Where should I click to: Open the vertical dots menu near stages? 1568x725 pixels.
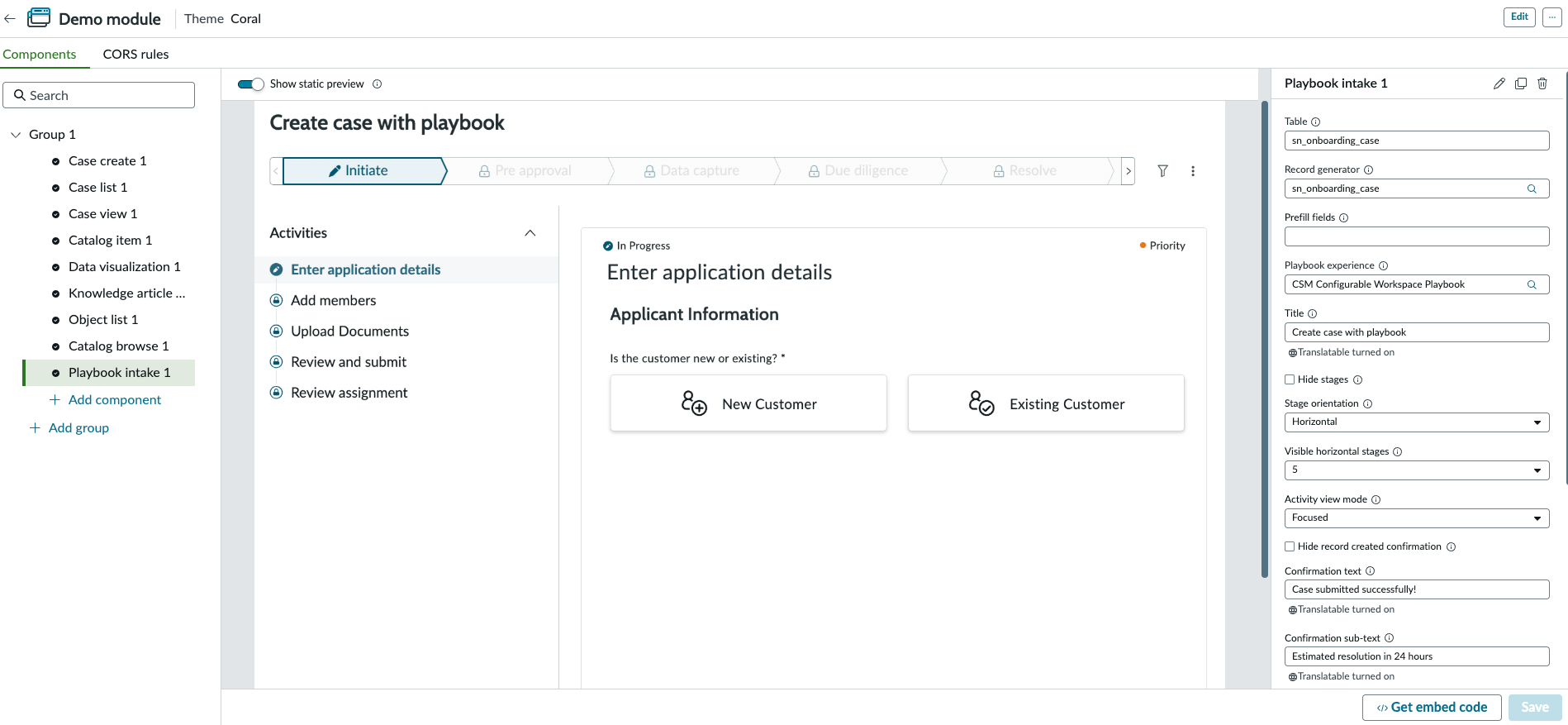pyautogui.click(x=1193, y=171)
